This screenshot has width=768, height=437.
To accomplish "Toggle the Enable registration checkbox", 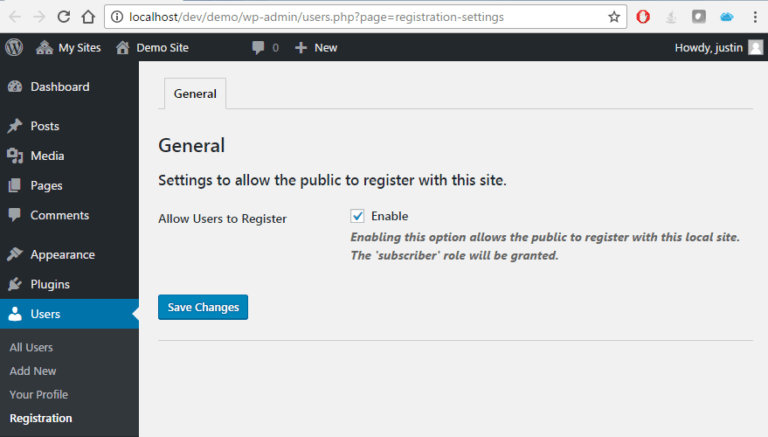I will (357, 216).
